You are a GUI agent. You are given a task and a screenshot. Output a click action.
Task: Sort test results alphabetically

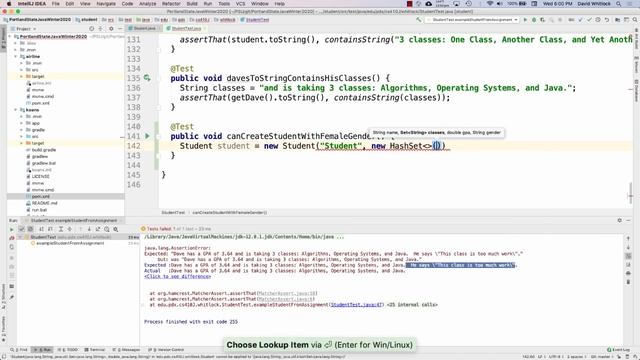pos(41,229)
